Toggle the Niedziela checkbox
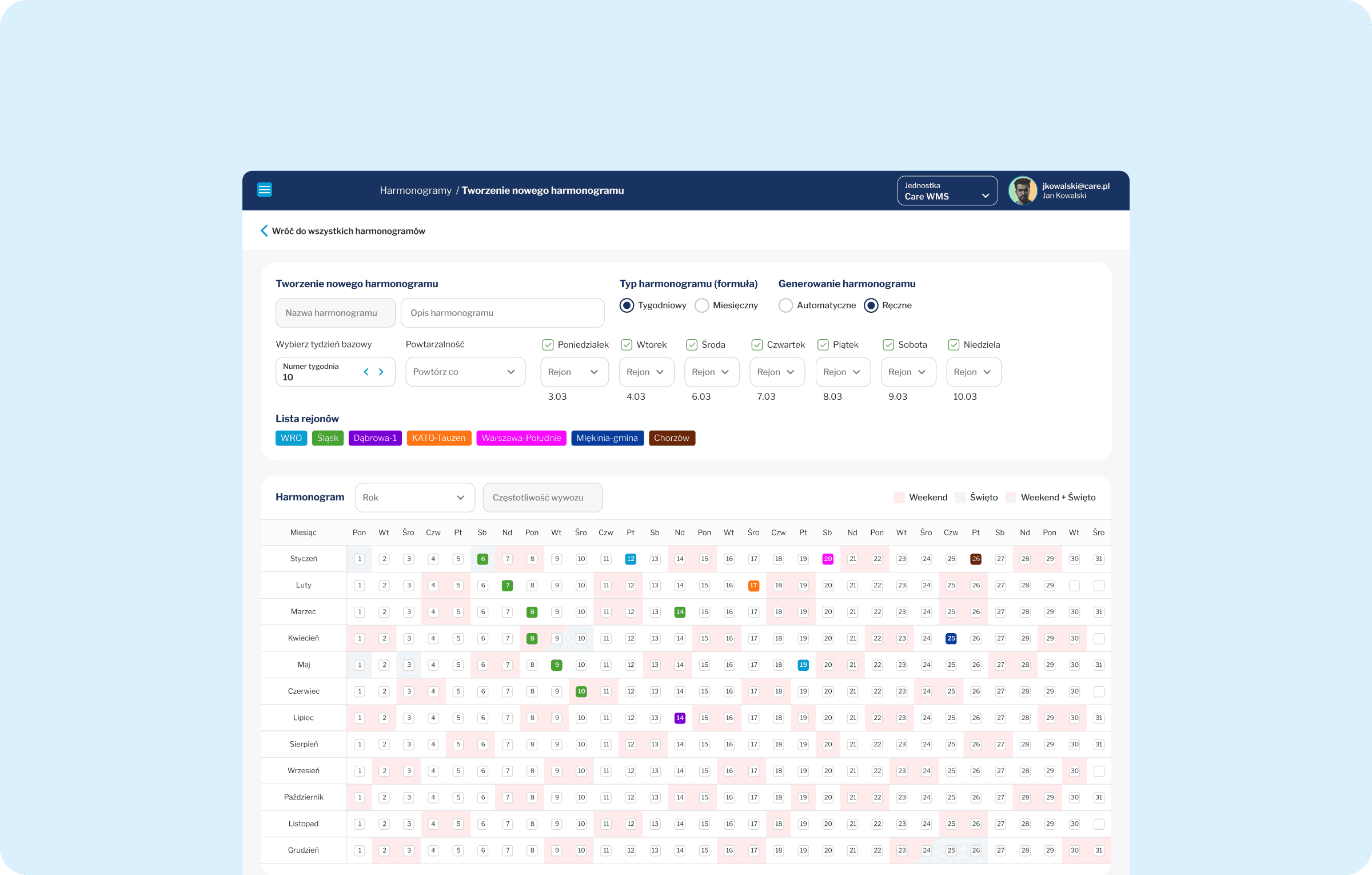 click(x=954, y=345)
